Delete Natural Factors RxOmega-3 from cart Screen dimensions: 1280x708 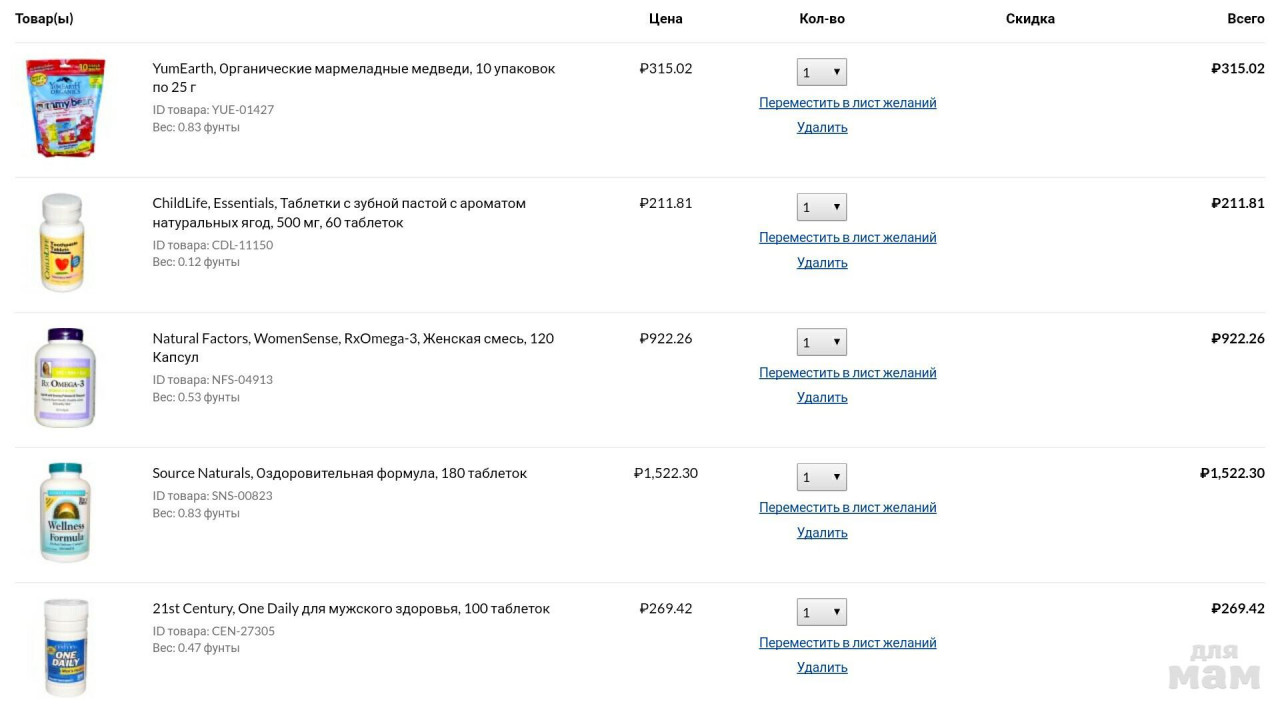click(822, 397)
